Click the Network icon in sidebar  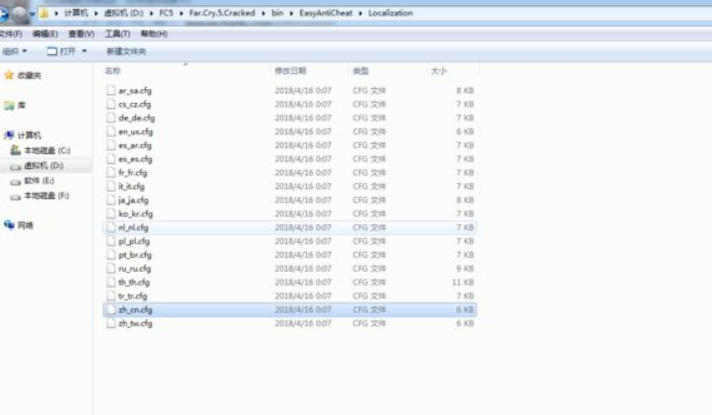pyautogui.click(x=9, y=225)
